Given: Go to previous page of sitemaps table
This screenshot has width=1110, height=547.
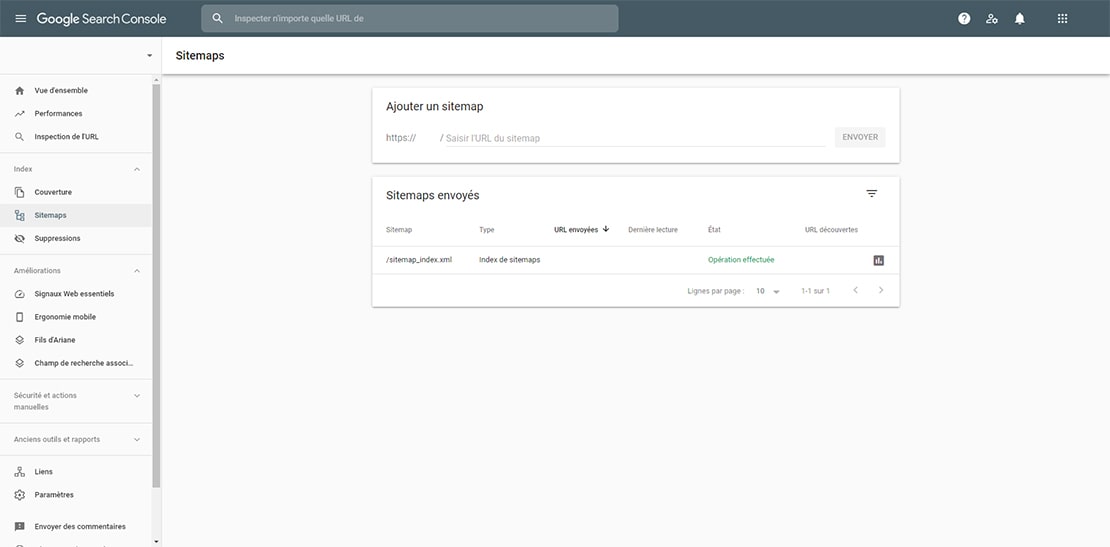Looking at the screenshot, I should pos(855,290).
